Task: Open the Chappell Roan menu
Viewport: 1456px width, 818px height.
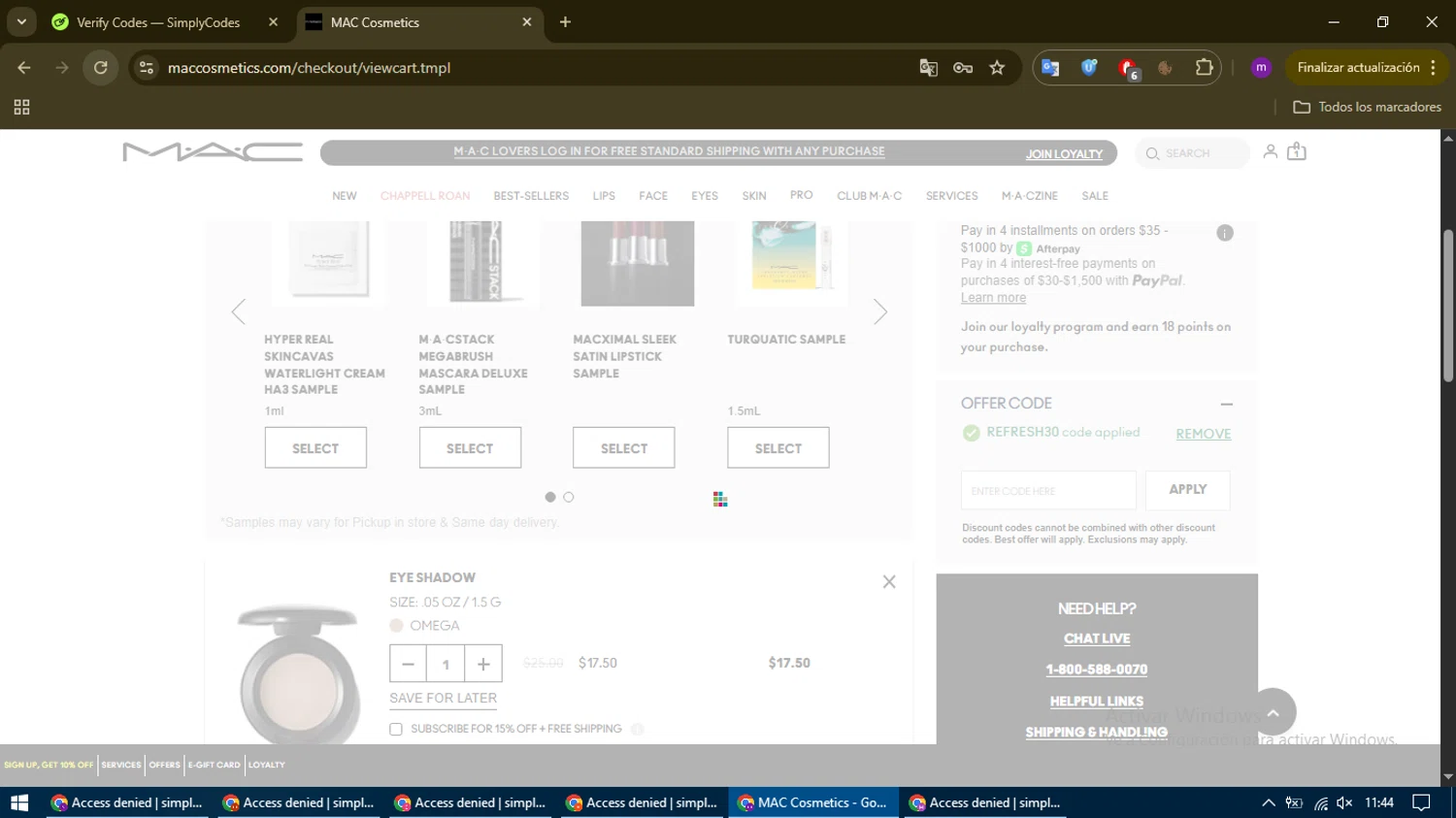Action: click(425, 196)
